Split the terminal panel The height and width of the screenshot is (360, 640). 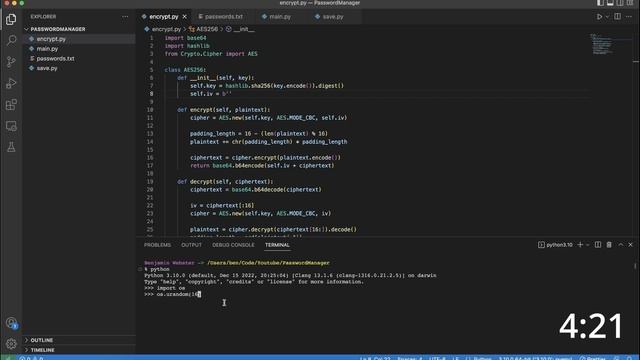(x=598, y=244)
